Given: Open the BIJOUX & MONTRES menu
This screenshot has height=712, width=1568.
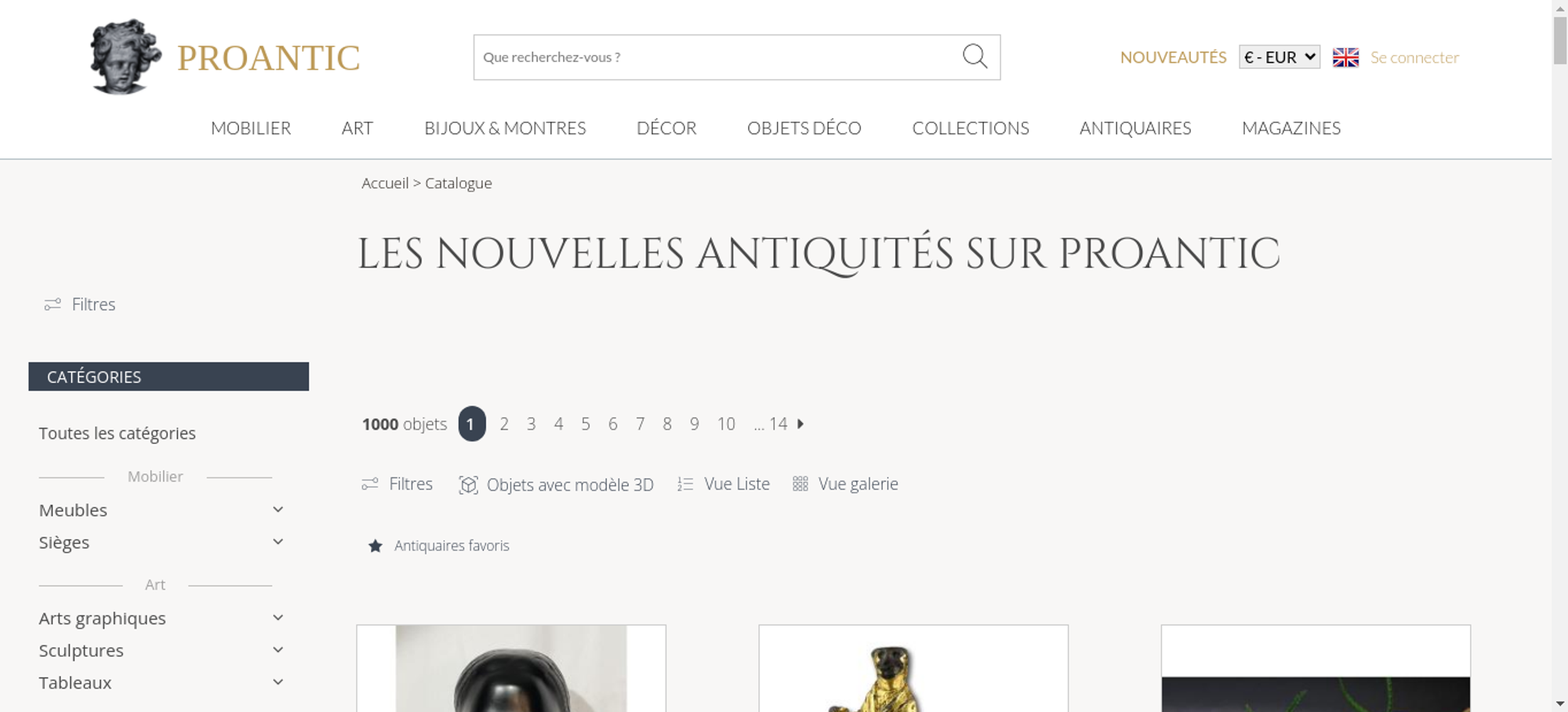Looking at the screenshot, I should 505,128.
